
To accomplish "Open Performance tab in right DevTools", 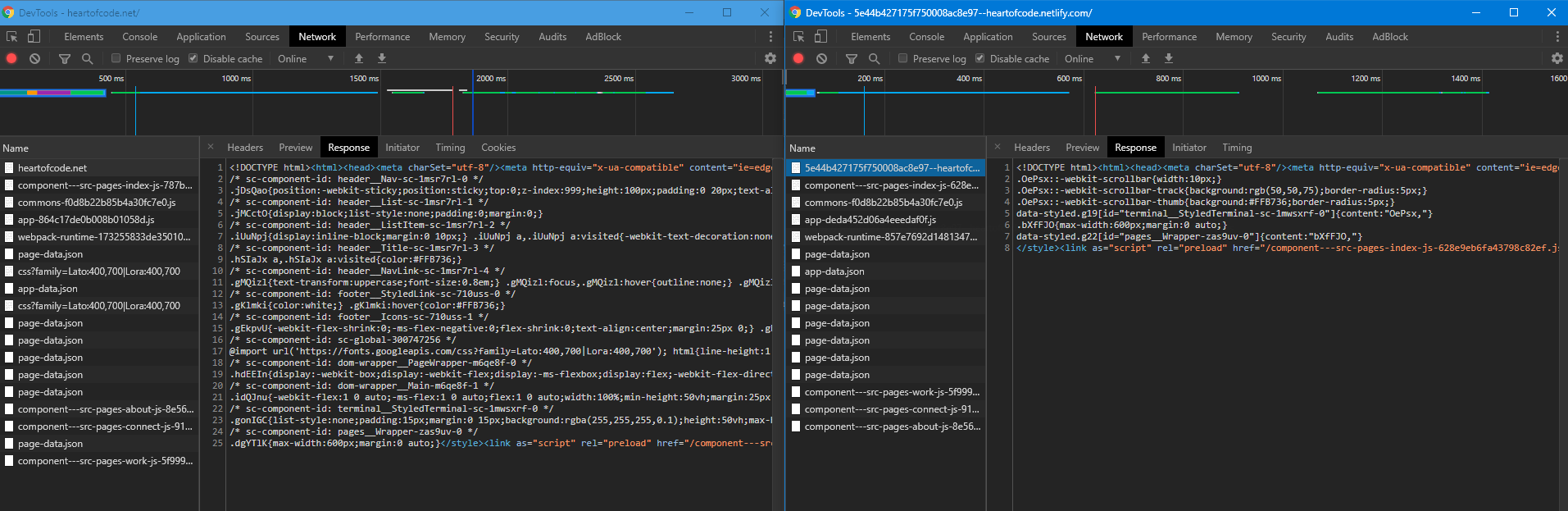I will pyautogui.click(x=1170, y=37).
